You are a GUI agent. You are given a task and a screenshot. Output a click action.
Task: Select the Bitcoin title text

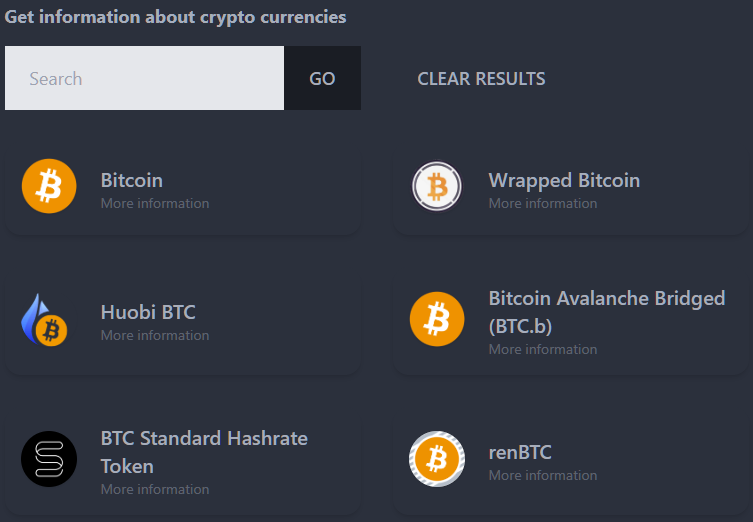[132, 181]
